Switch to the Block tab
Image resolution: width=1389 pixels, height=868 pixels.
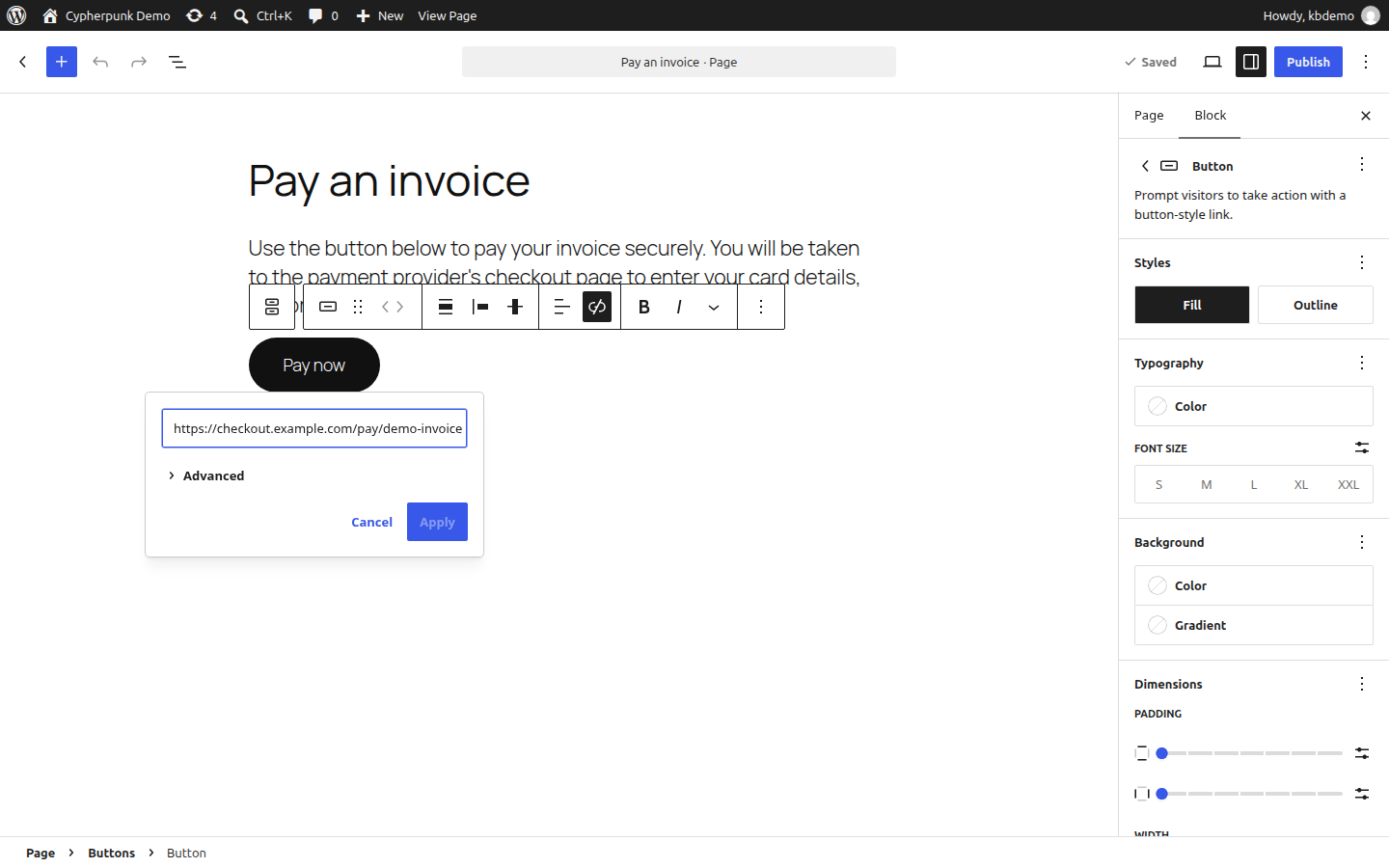(x=1210, y=116)
